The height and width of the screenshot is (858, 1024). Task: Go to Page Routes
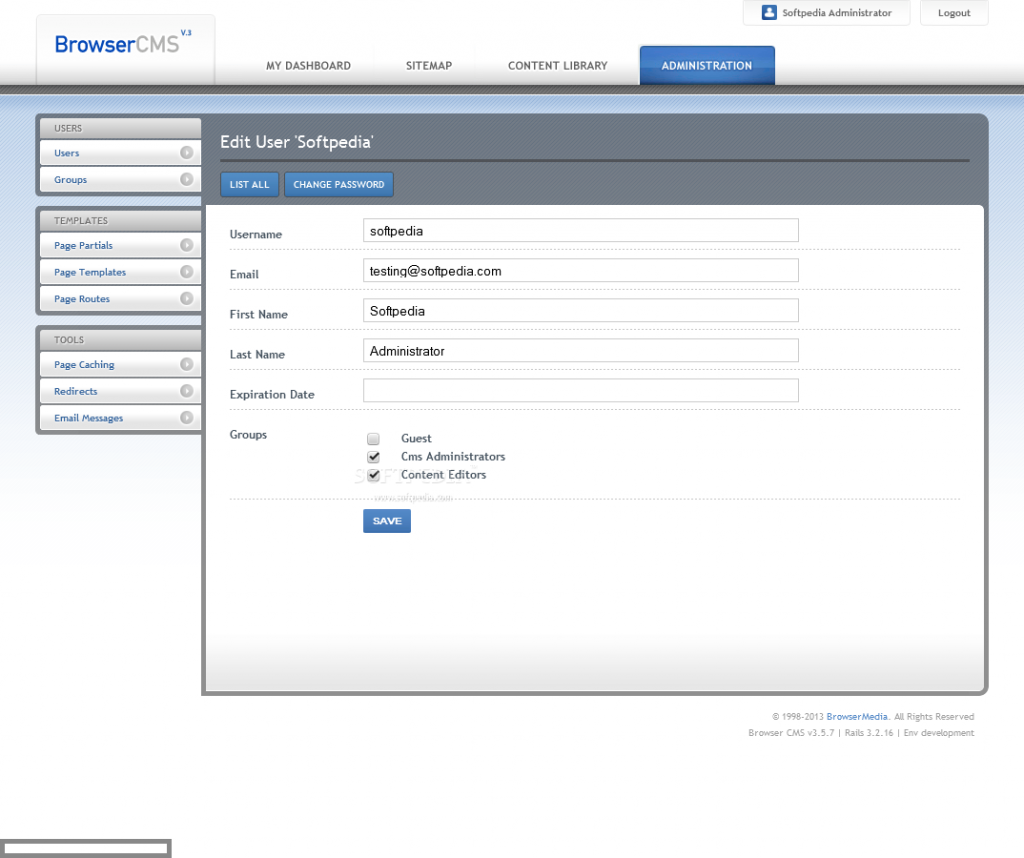120,299
